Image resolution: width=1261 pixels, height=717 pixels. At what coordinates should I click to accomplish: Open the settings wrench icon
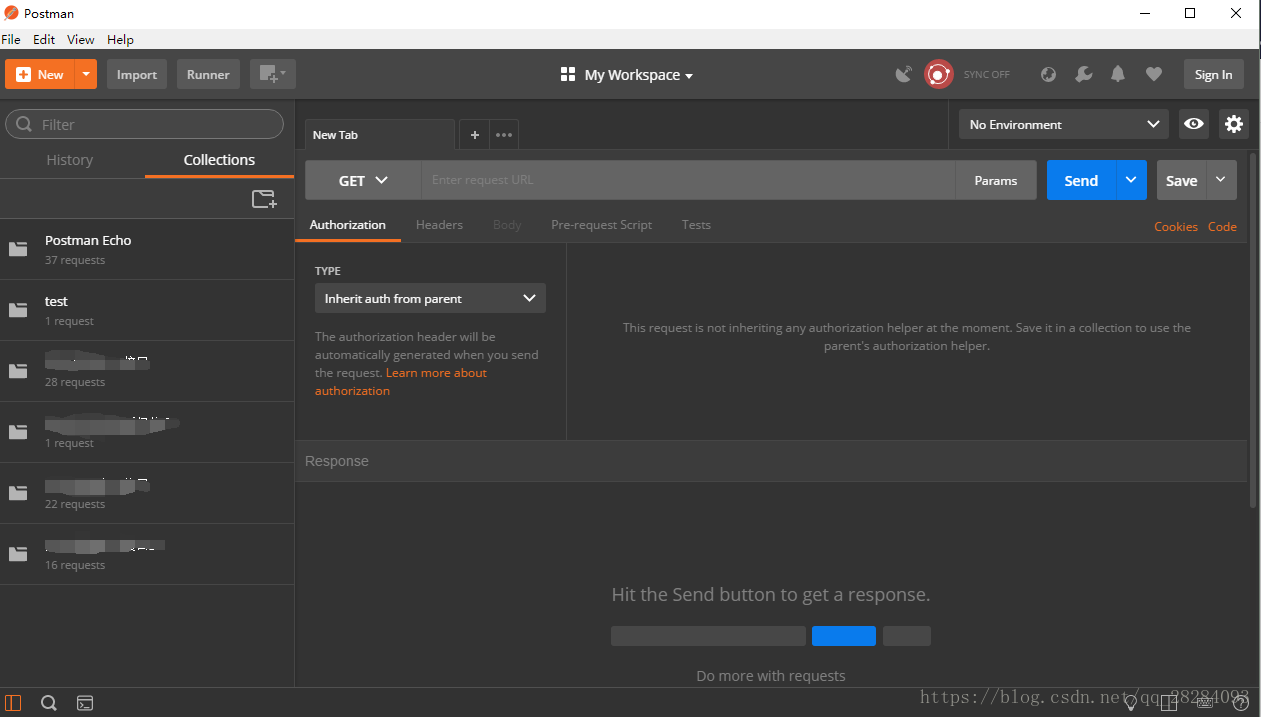pos(1083,74)
